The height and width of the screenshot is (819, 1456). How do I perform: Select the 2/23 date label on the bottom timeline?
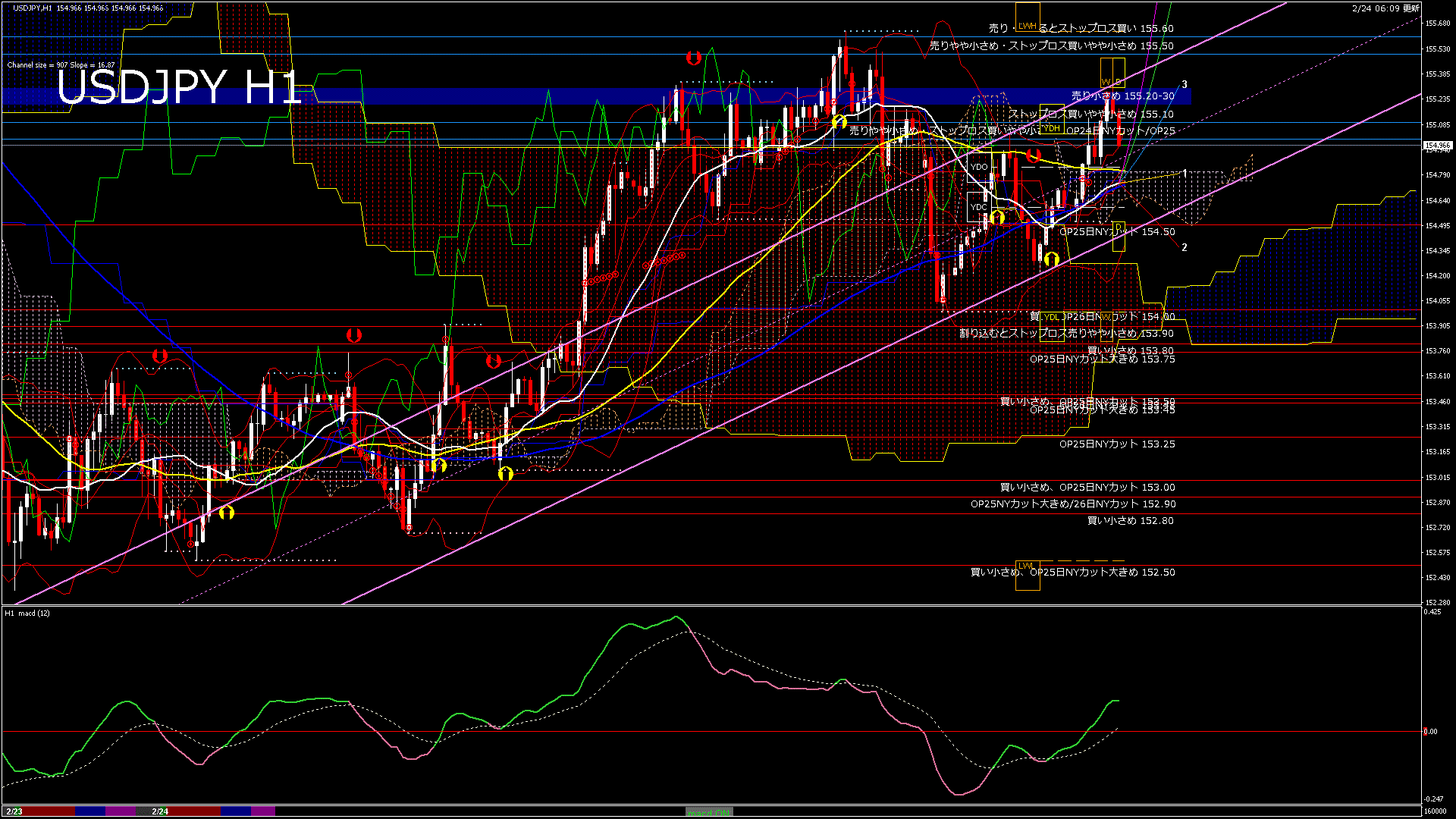coord(15,812)
